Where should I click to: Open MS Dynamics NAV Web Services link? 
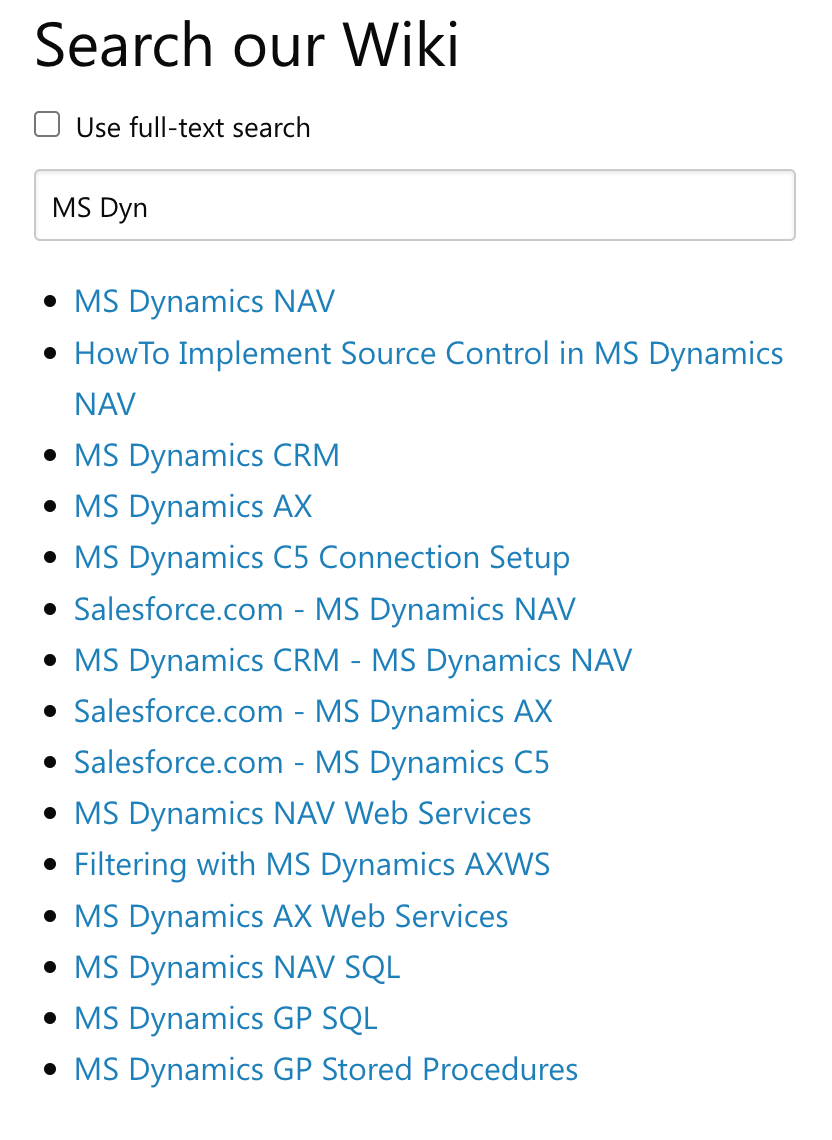[303, 814]
